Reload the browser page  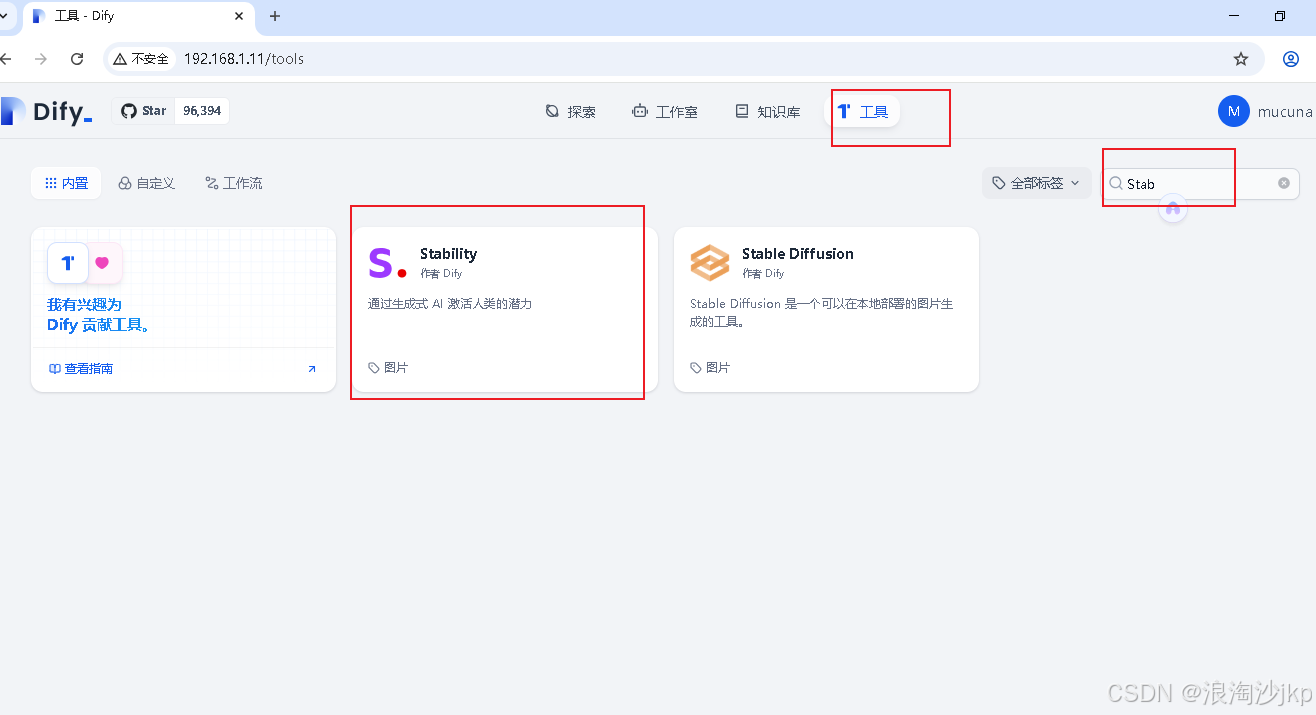(77, 59)
